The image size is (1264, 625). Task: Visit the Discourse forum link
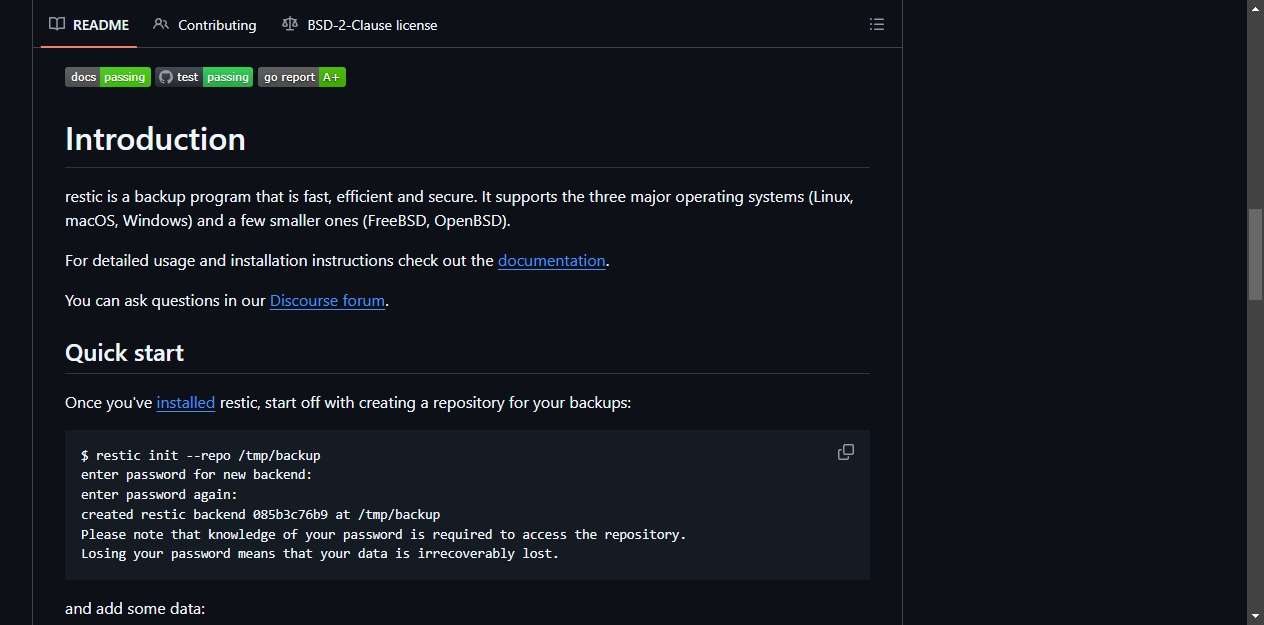(327, 301)
